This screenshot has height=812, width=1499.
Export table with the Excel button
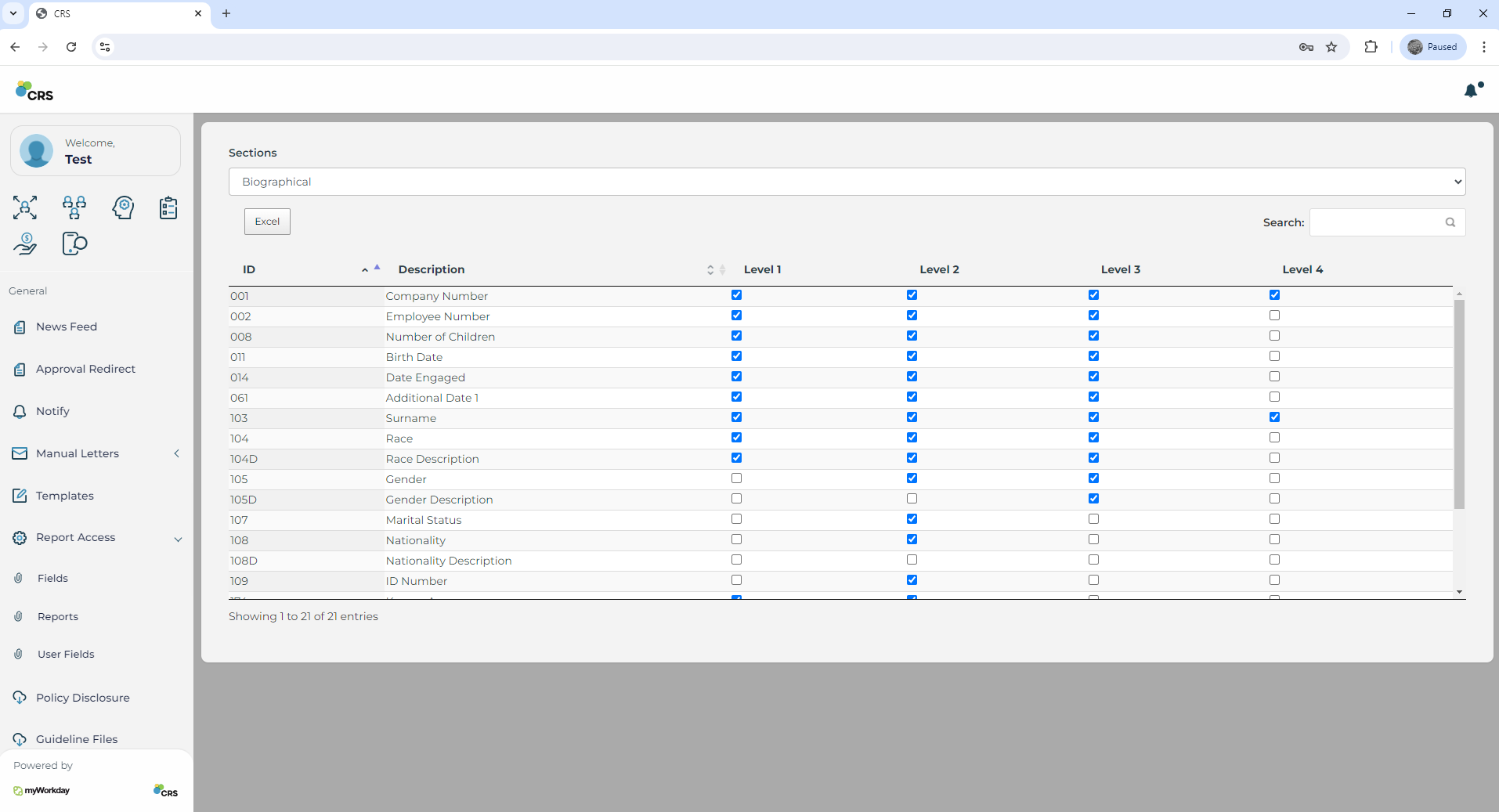tap(267, 222)
